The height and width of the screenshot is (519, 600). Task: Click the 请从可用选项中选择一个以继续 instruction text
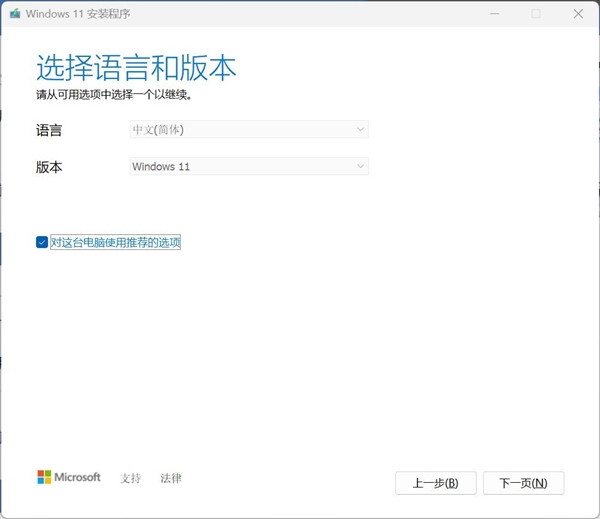(x=113, y=95)
